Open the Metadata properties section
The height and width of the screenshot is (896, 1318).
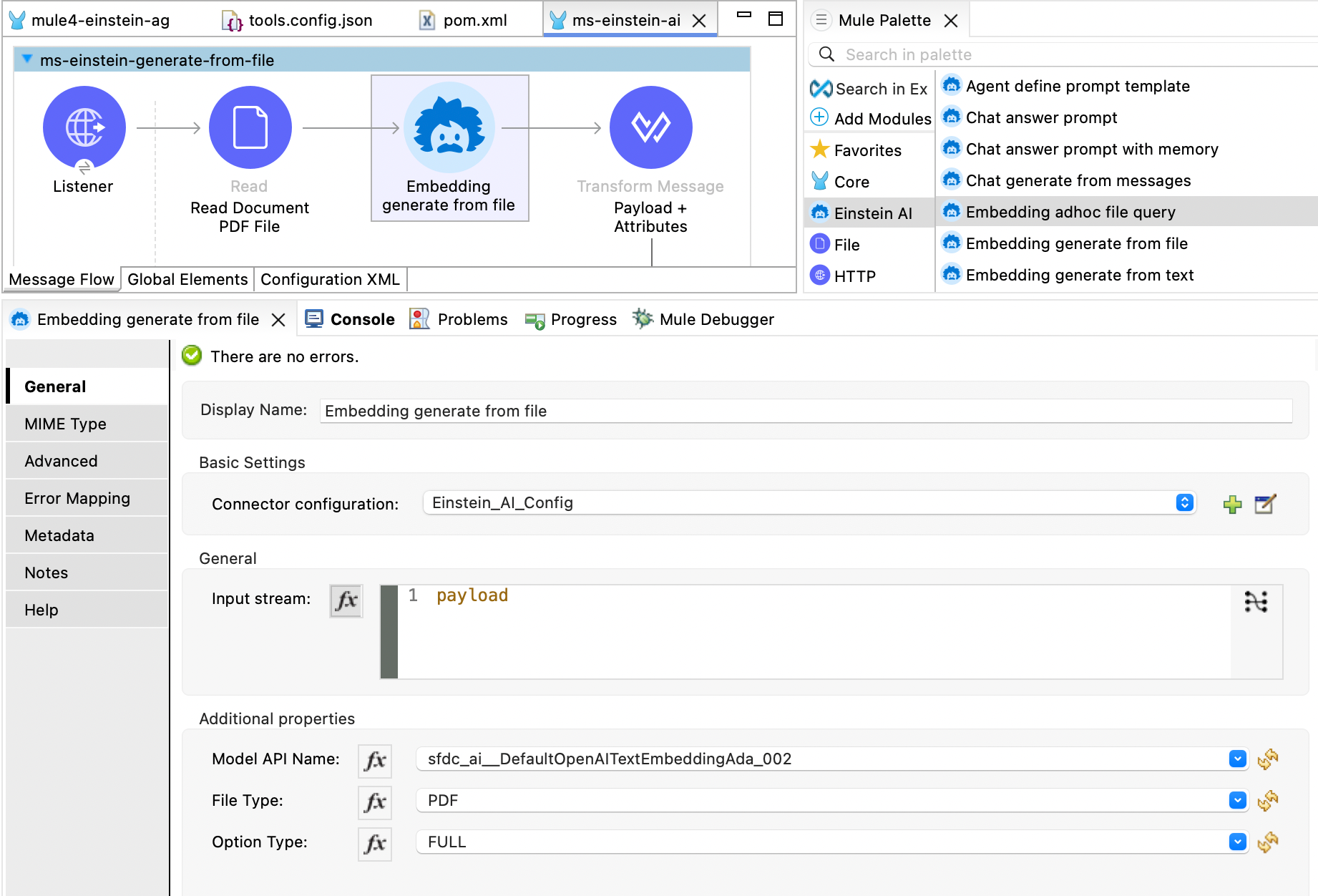pos(87,535)
